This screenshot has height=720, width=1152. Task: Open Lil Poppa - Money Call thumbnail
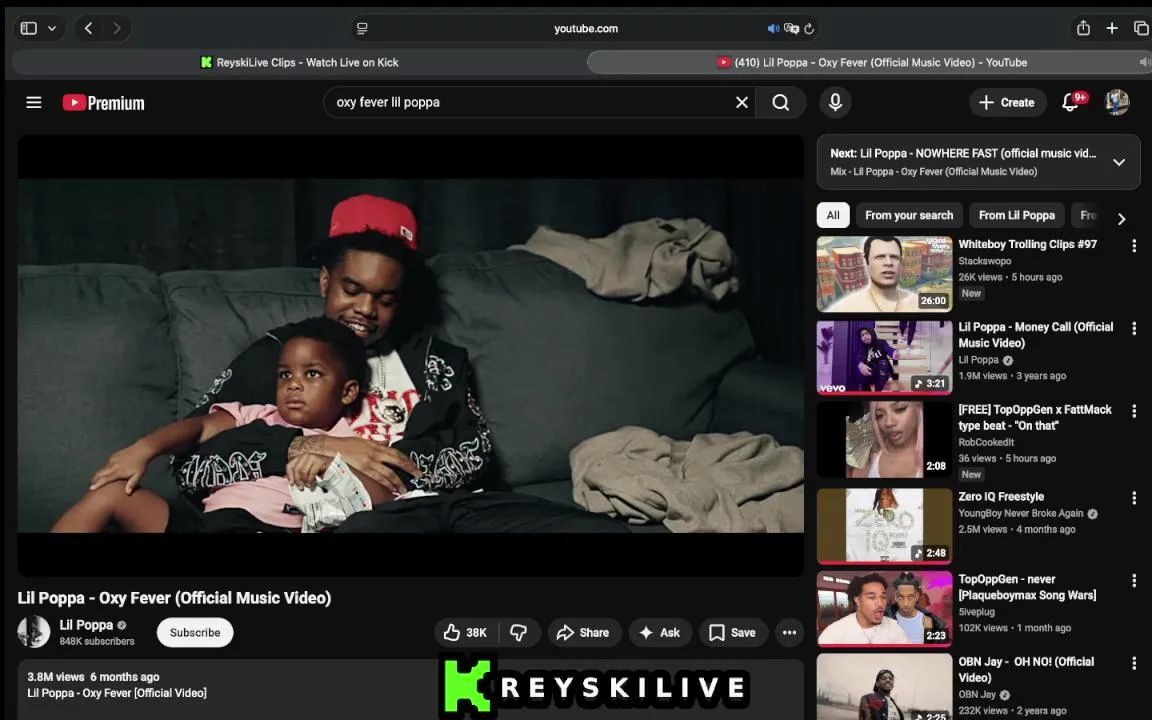point(885,357)
